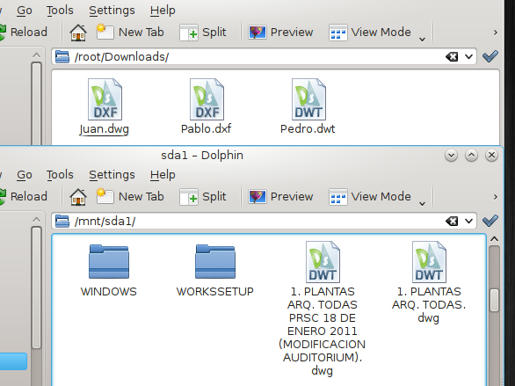Confirm location with checkmark in sda1 window
515x386 pixels.
pos(490,221)
